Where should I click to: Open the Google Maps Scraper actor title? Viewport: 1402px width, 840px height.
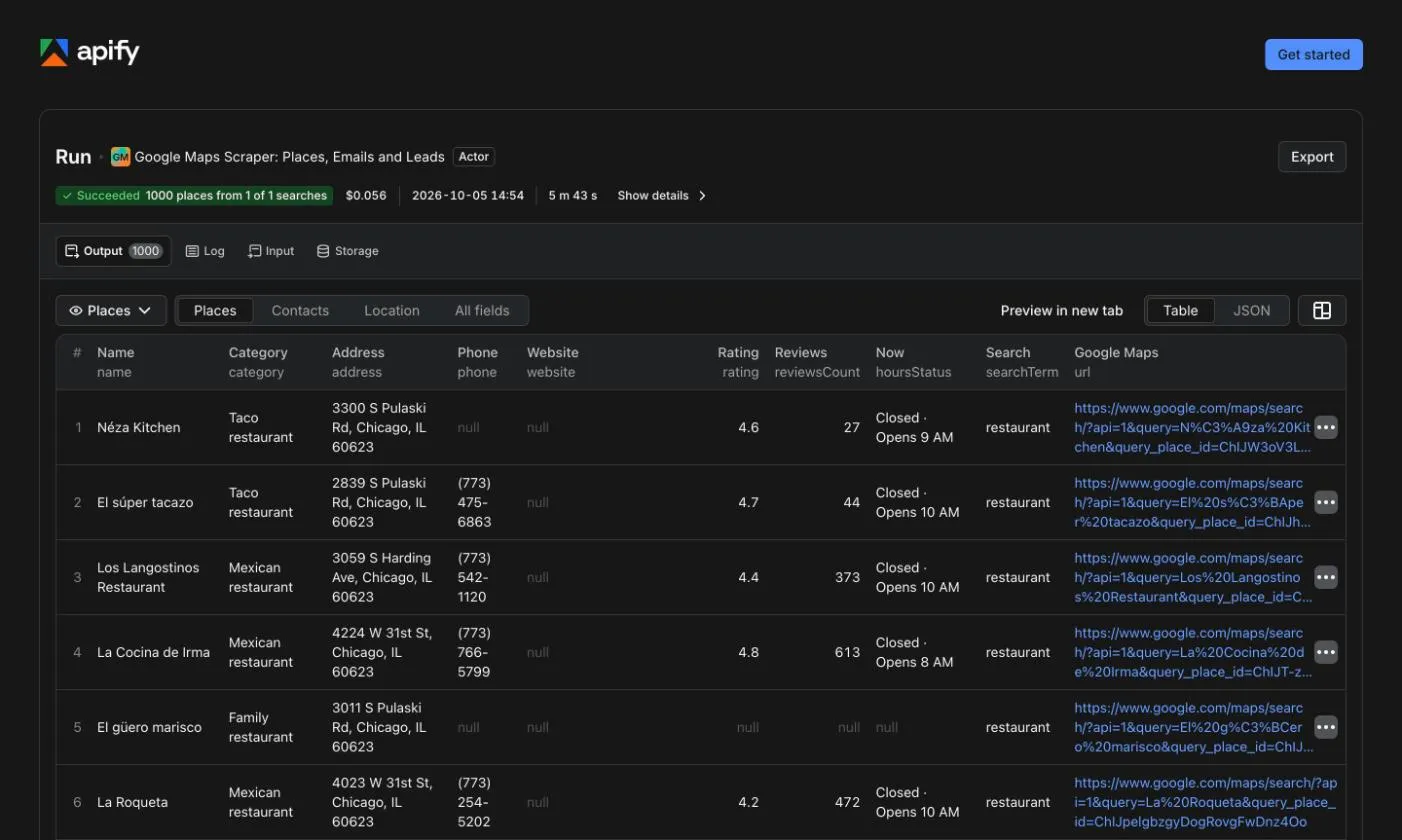click(290, 157)
